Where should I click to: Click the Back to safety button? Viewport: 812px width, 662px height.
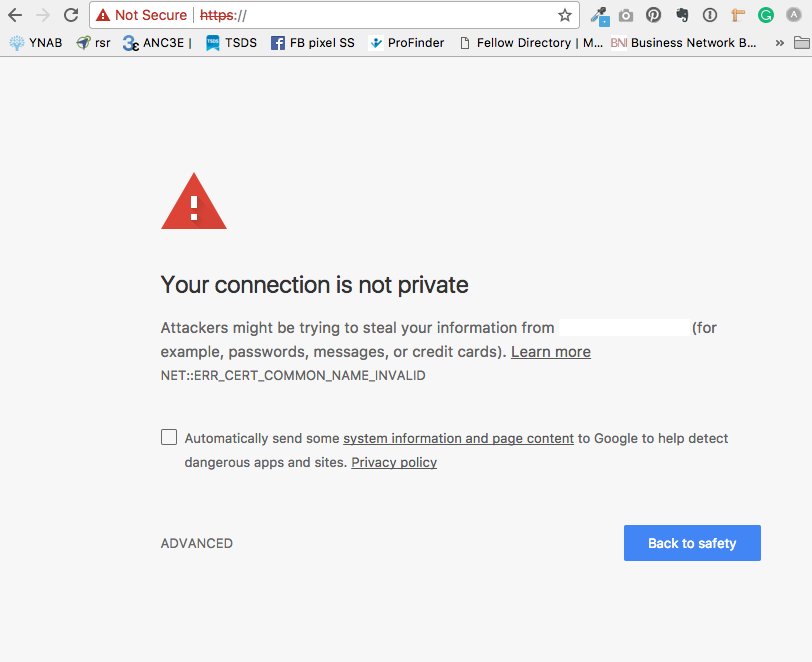pyautogui.click(x=692, y=543)
